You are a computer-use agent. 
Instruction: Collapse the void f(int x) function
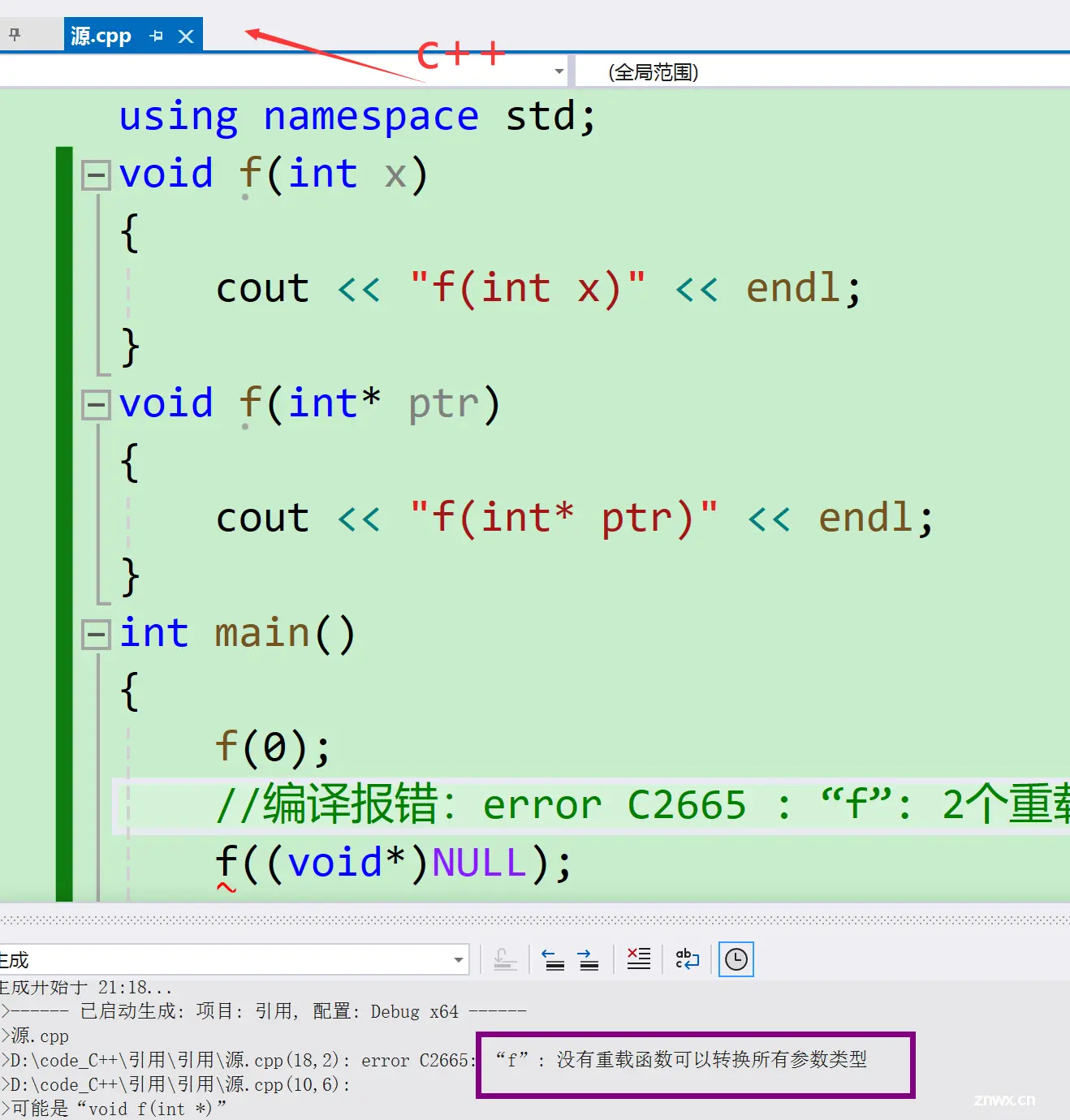pyautogui.click(x=96, y=174)
